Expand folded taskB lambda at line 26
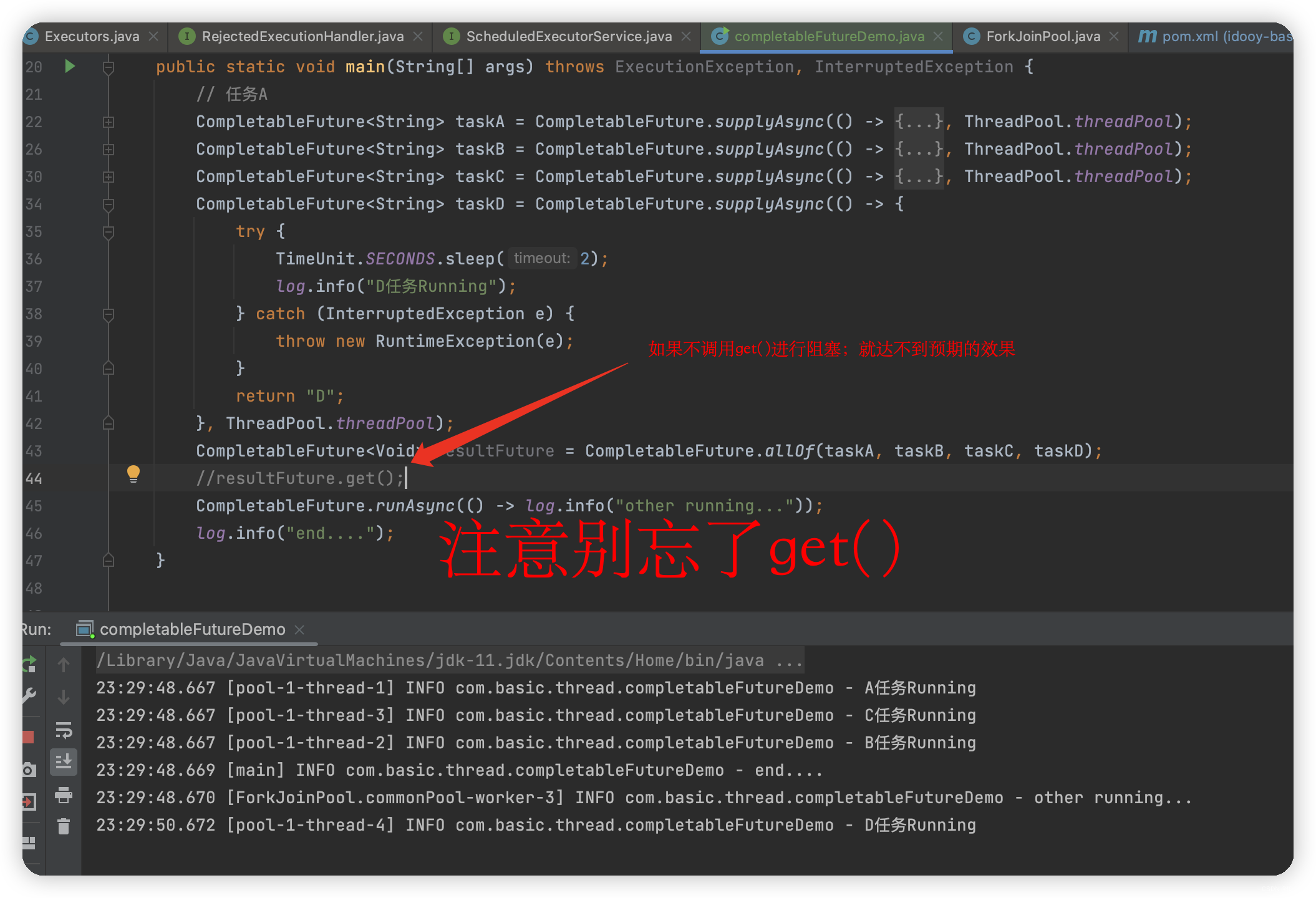Screen dimensions: 1316x898 (109, 150)
